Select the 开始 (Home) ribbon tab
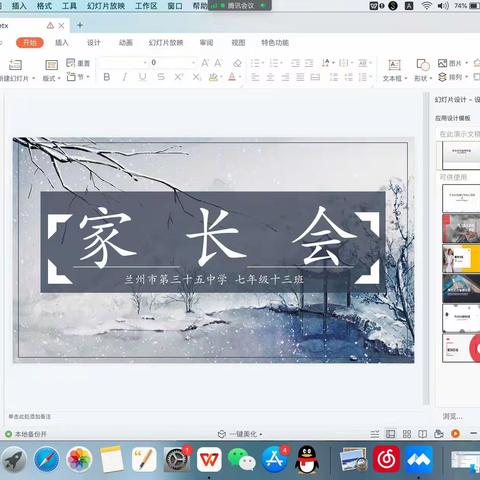Image resolution: width=480 pixels, height=480 pixels. coord(30,43)
